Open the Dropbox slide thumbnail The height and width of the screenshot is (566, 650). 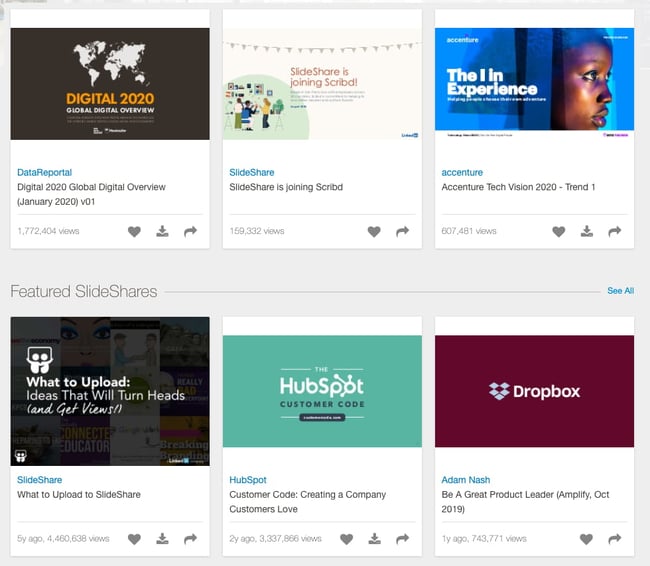[x=534, y=391]
